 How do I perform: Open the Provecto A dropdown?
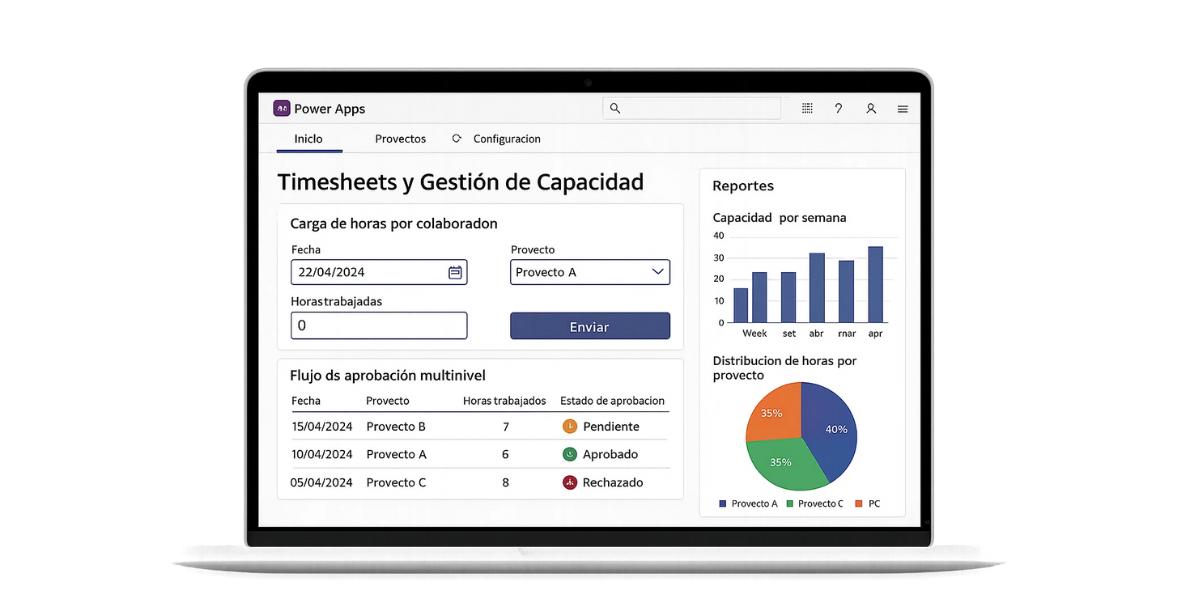[x=590, y=271]
